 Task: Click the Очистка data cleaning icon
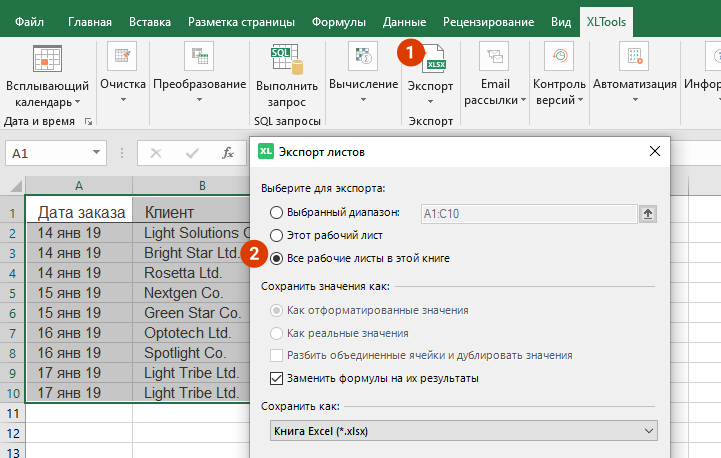tap(122, 58)
